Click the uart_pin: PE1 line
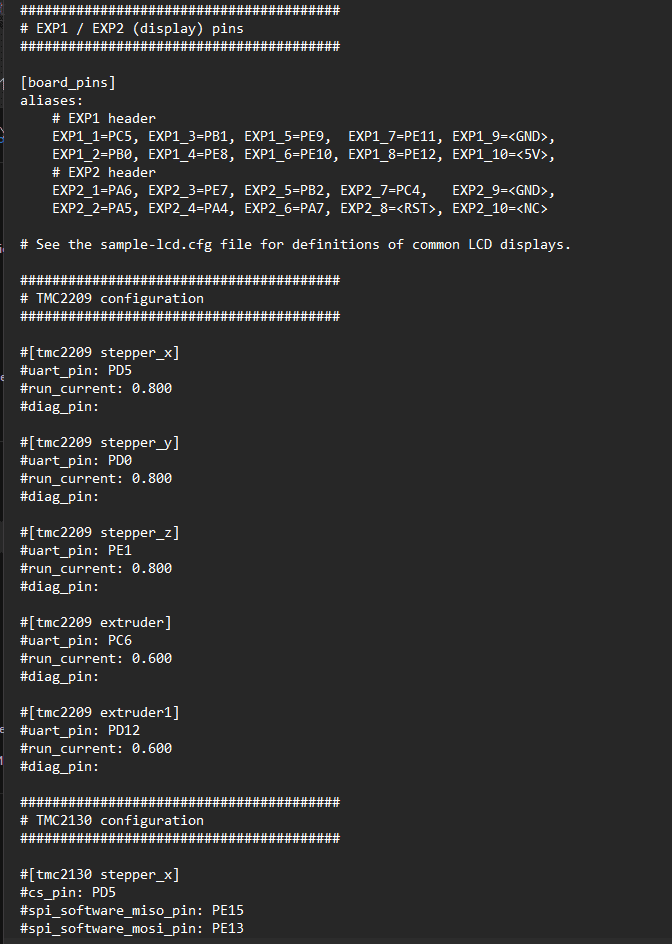The image size is (672, 944). (76, 550)
